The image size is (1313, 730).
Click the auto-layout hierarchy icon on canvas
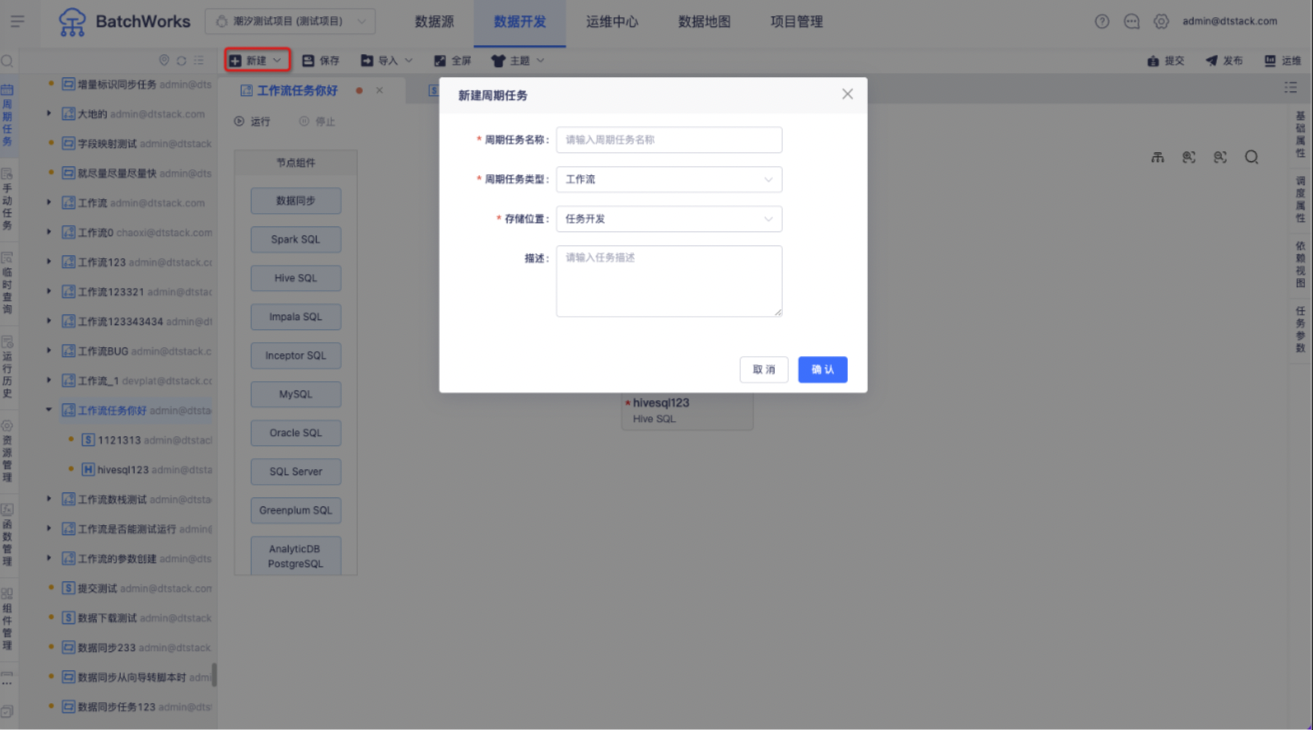pyautogui.click(x=1158, y=157)
